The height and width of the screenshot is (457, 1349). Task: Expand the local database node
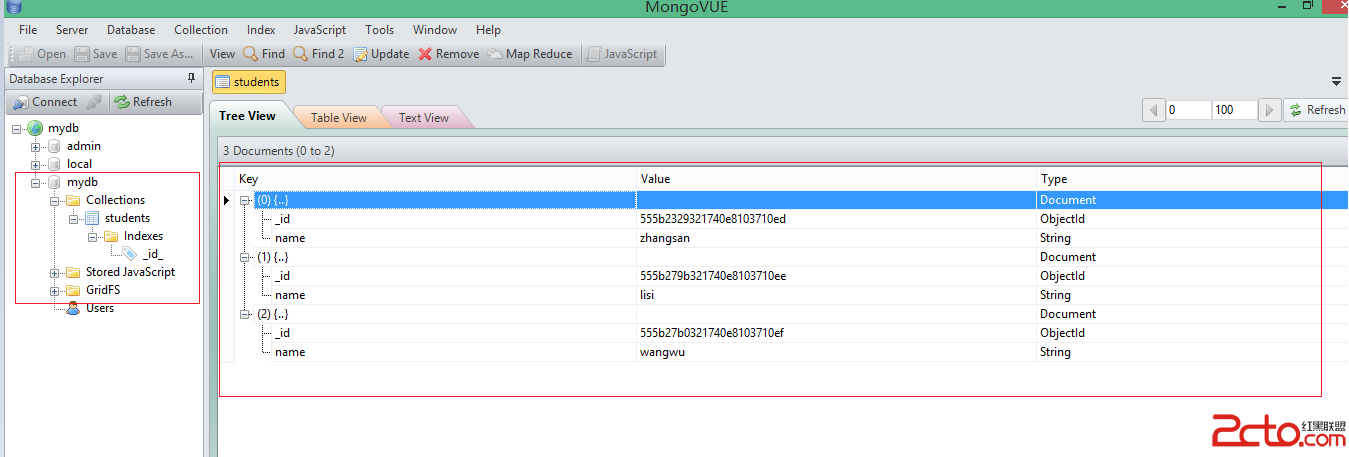36,164
